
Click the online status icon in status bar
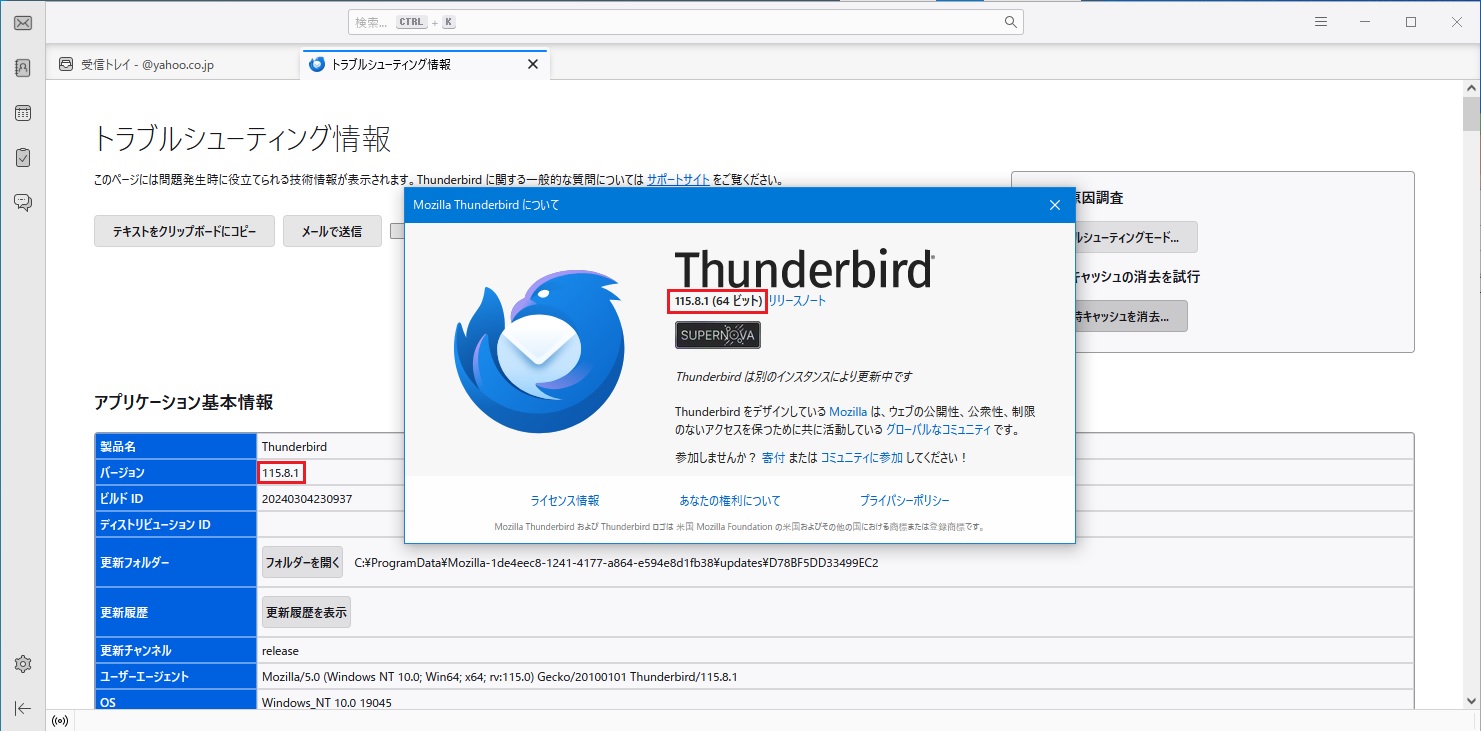(60, 720)
